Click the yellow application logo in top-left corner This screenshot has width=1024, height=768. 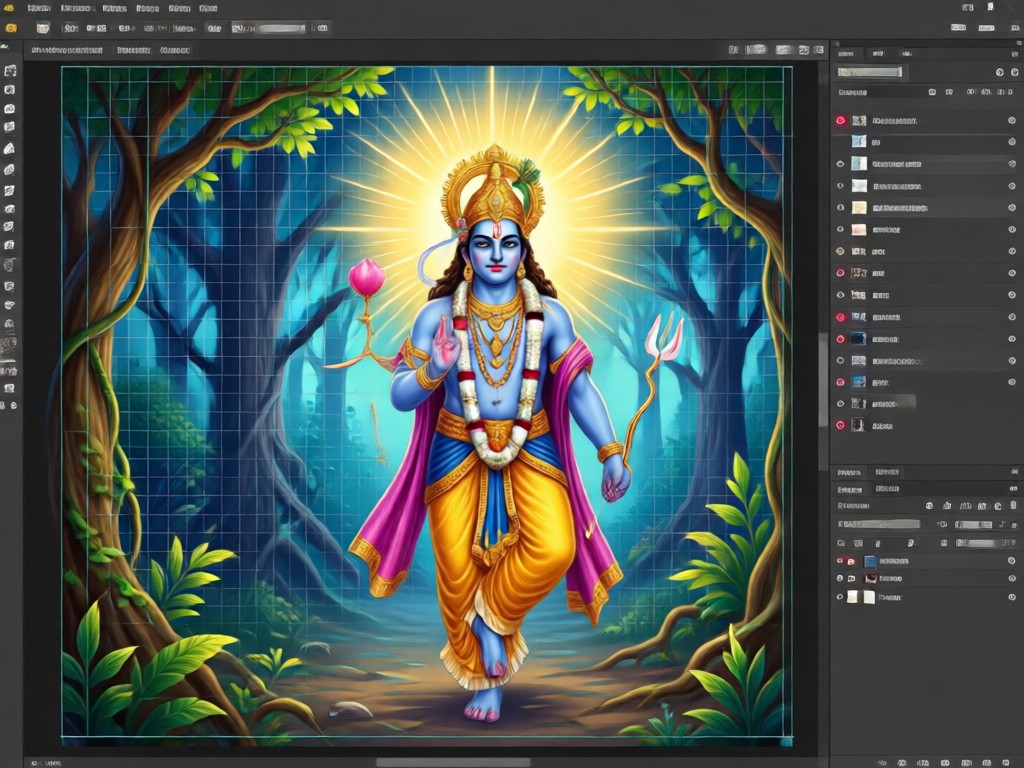pyautogui.click(x=8, y=8)
